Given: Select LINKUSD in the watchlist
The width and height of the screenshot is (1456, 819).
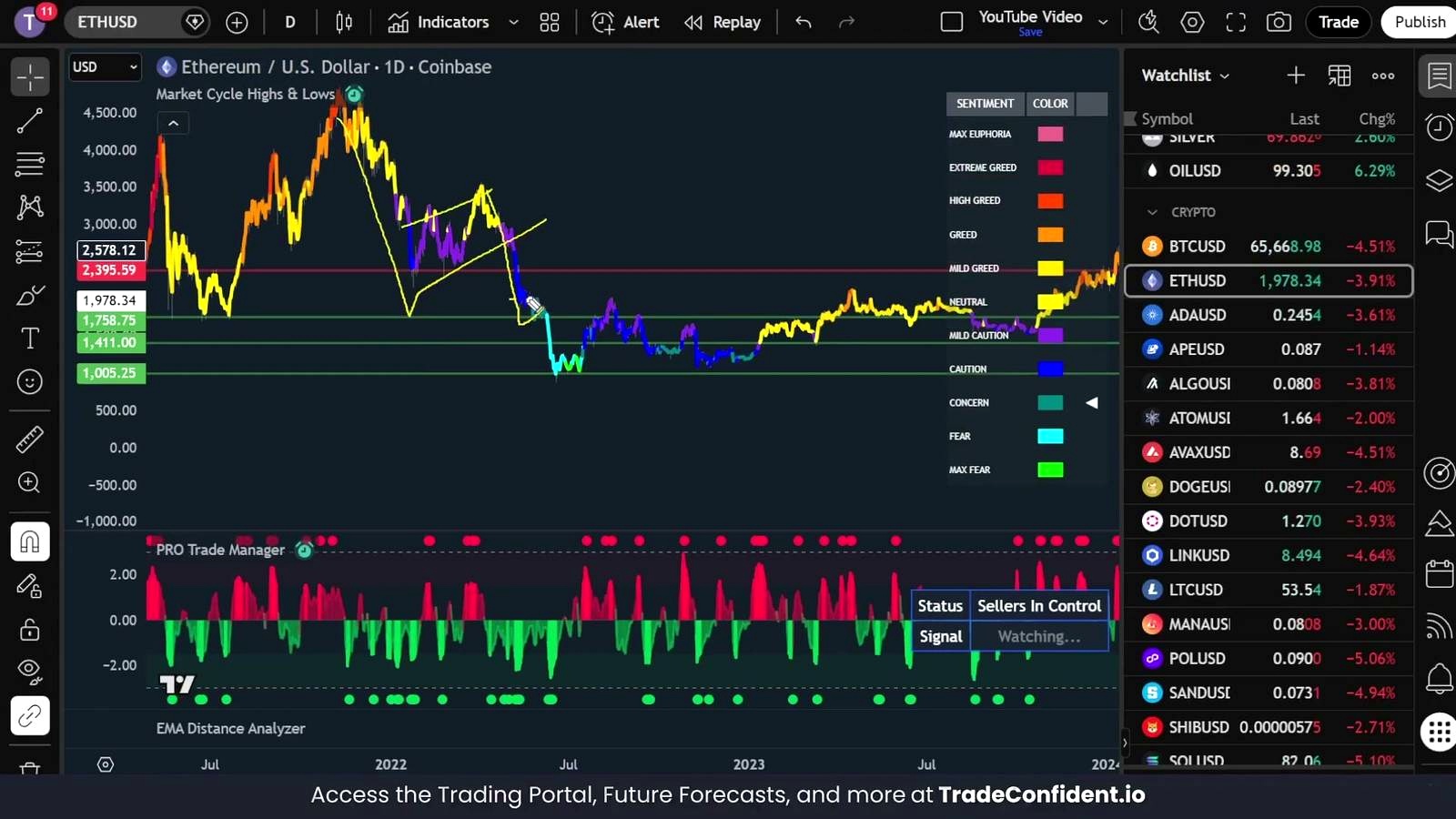Looking at the screenshot, I should [1269, 555].
